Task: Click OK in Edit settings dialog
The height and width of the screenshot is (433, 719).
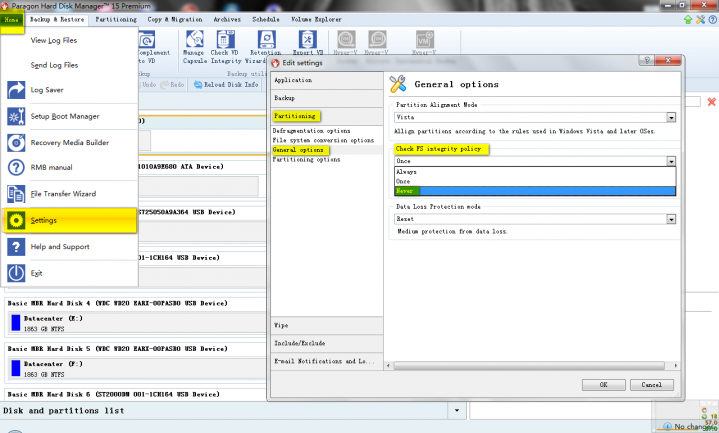Action: point(603,385)
